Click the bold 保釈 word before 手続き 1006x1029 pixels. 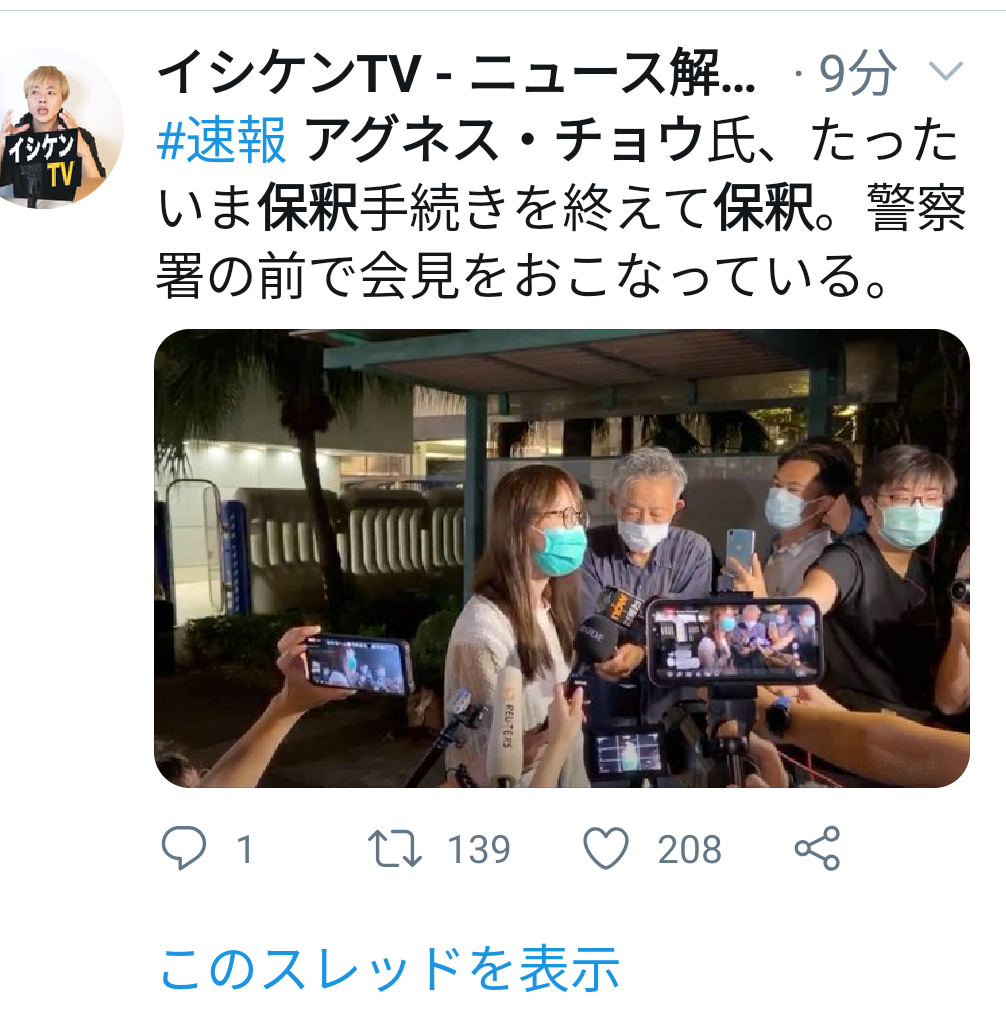(x=308, y=207)
